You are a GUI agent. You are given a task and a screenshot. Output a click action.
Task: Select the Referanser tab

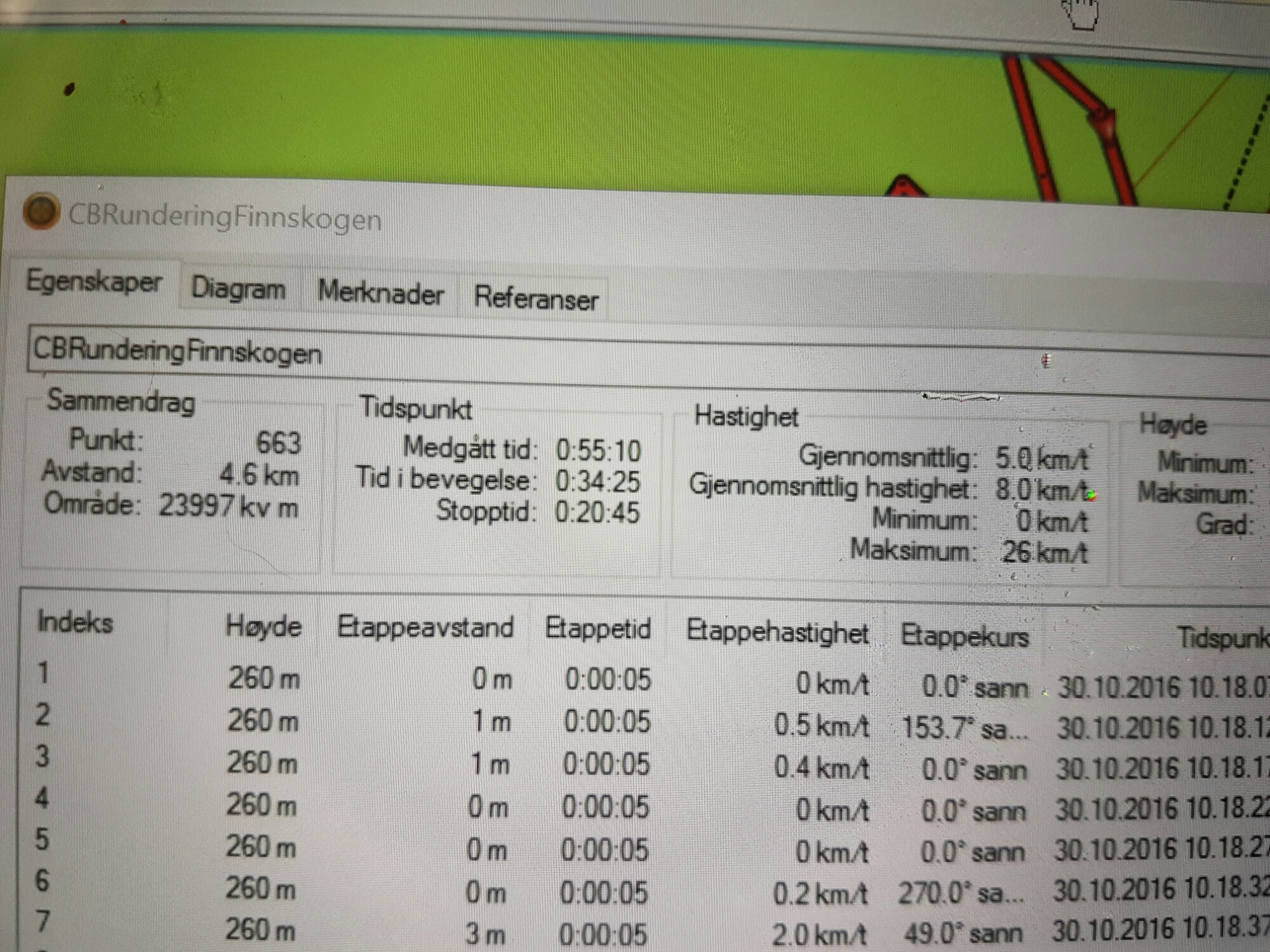point(535,298)
